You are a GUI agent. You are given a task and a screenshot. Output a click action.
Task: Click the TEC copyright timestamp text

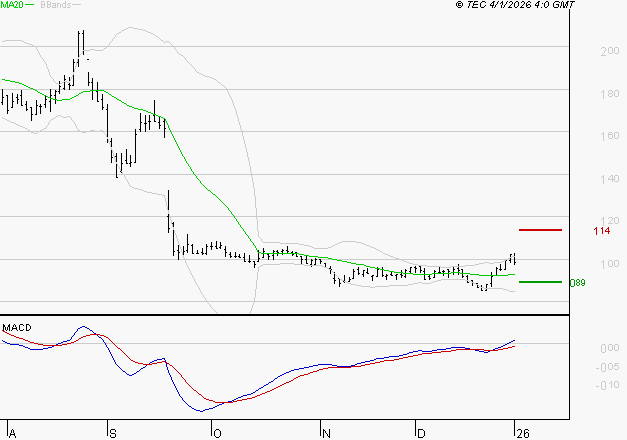tap(515, 5)
